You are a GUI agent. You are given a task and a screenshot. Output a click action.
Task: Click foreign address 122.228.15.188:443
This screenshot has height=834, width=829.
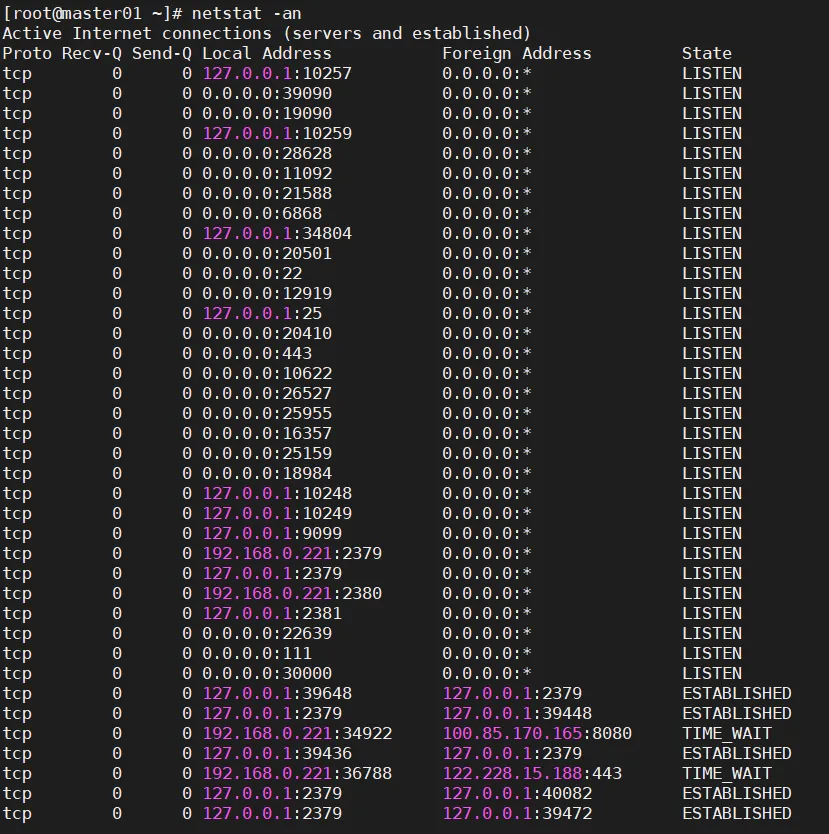[x=532, y=773]
